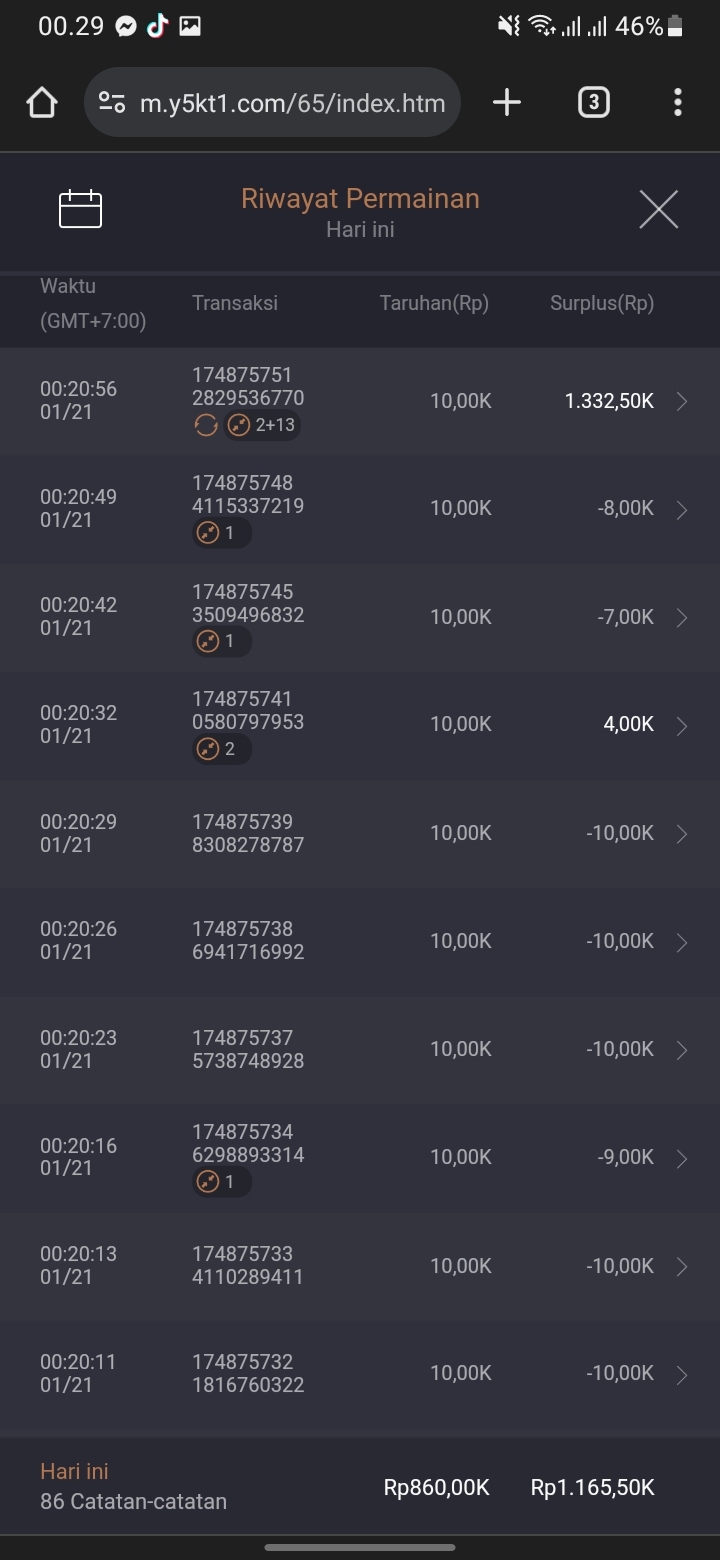The height and width of the screenshot is (1560, 720).
Task: Tap the 2+13 badge on first transaction
Action: (262, 425)
